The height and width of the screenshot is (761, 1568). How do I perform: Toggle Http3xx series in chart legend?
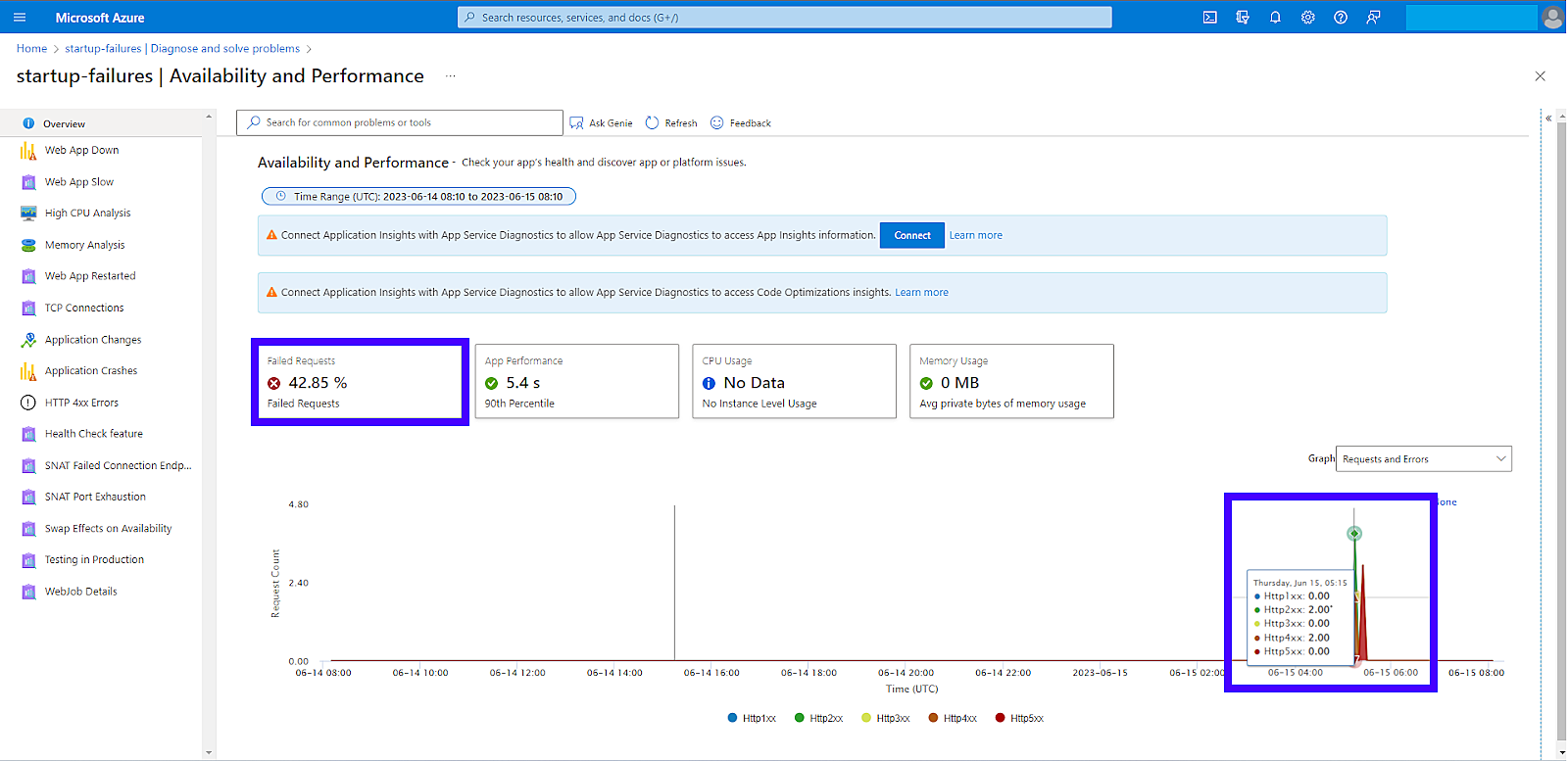coord(886,719)
